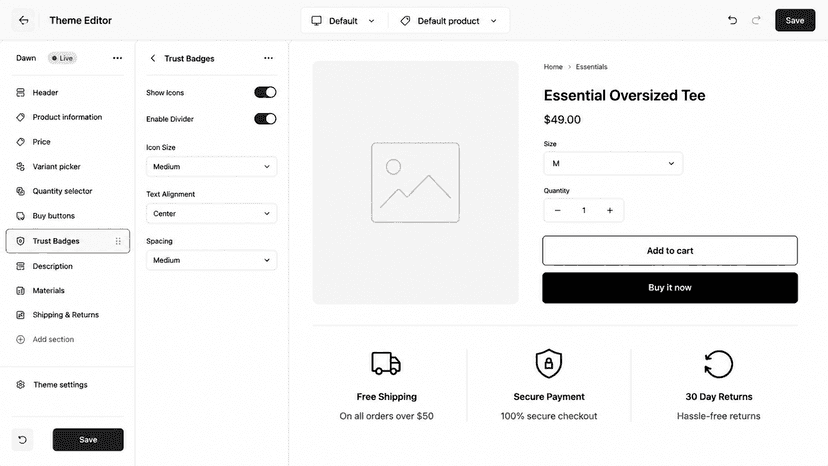Click the bottom-left Save button
Image resolution: width=828 pixels, height=466 pixels.
(x=88, y=440)
